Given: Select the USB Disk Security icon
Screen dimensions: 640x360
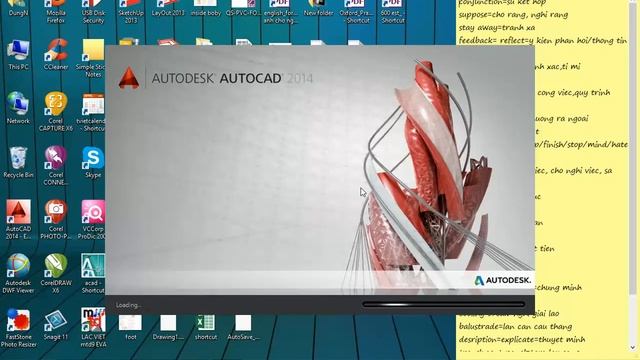Looking at the screenshot, I should coord(93,11).
